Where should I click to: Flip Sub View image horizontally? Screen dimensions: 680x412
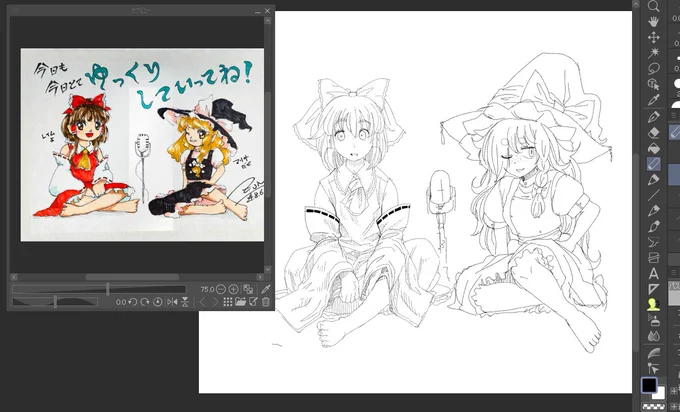[x=172, y=302]
